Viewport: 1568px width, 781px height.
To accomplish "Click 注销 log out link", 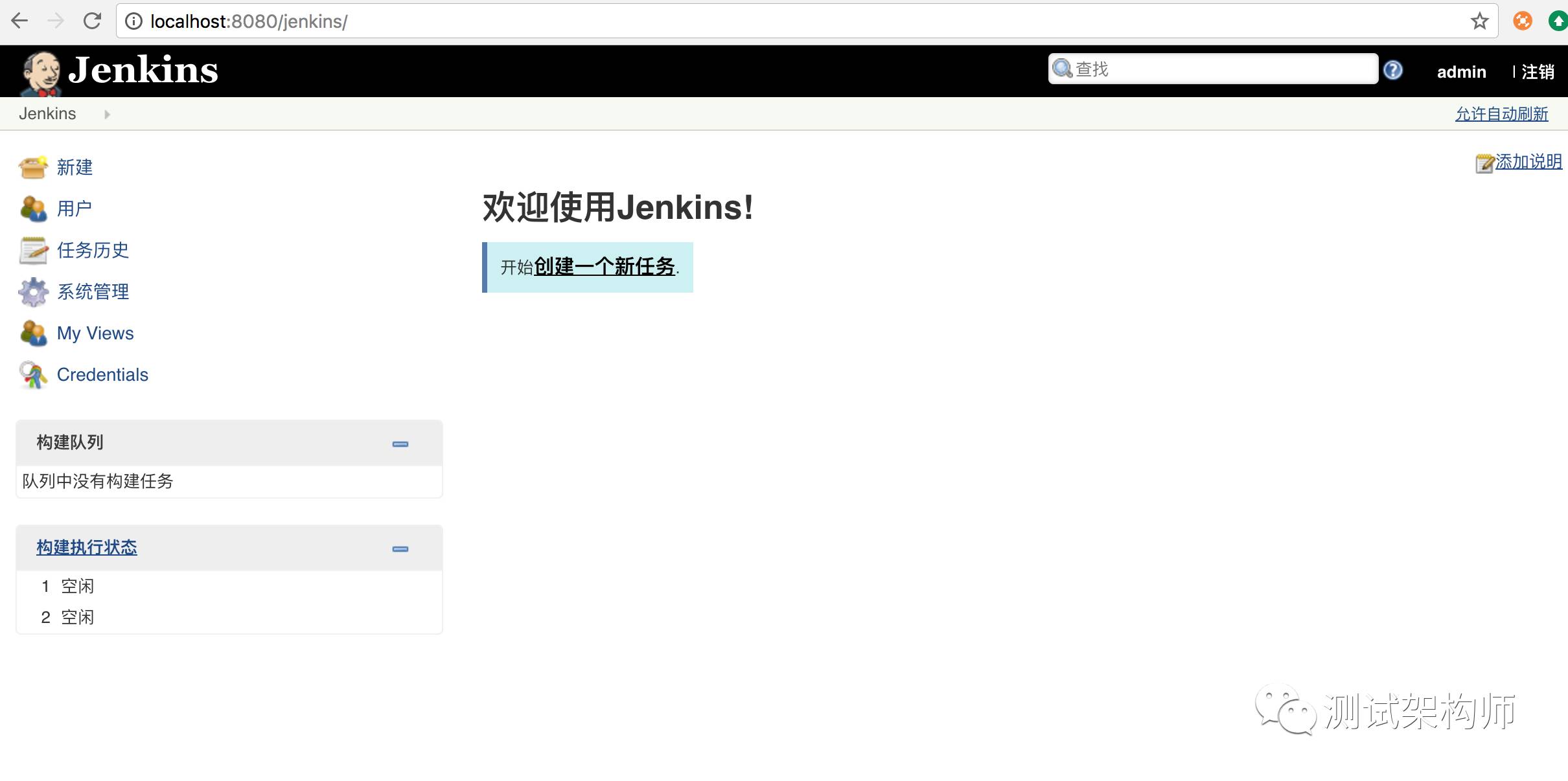I will pyautogui.click(x=1538, y=72).
